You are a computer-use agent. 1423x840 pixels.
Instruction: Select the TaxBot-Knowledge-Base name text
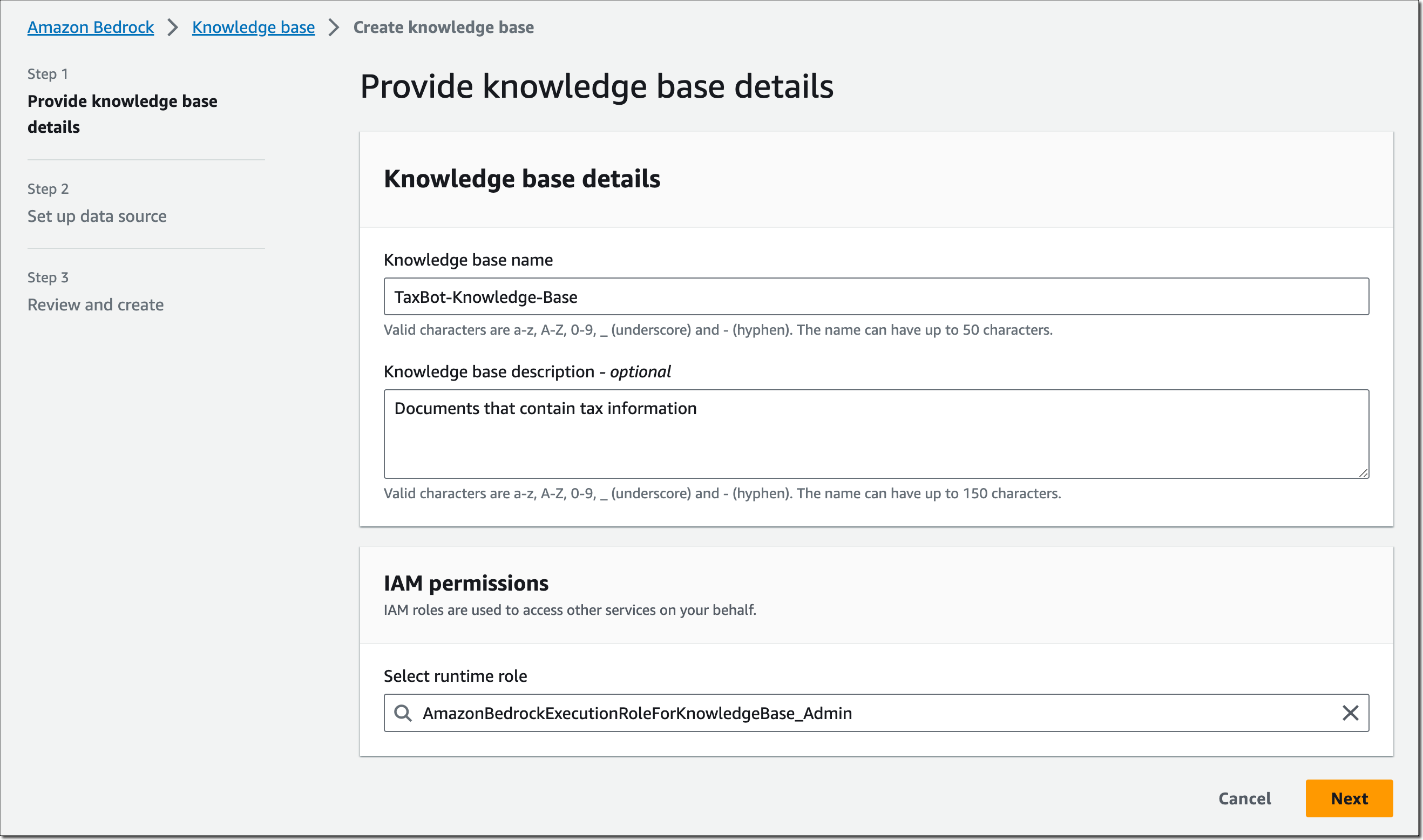click(486, 296)
